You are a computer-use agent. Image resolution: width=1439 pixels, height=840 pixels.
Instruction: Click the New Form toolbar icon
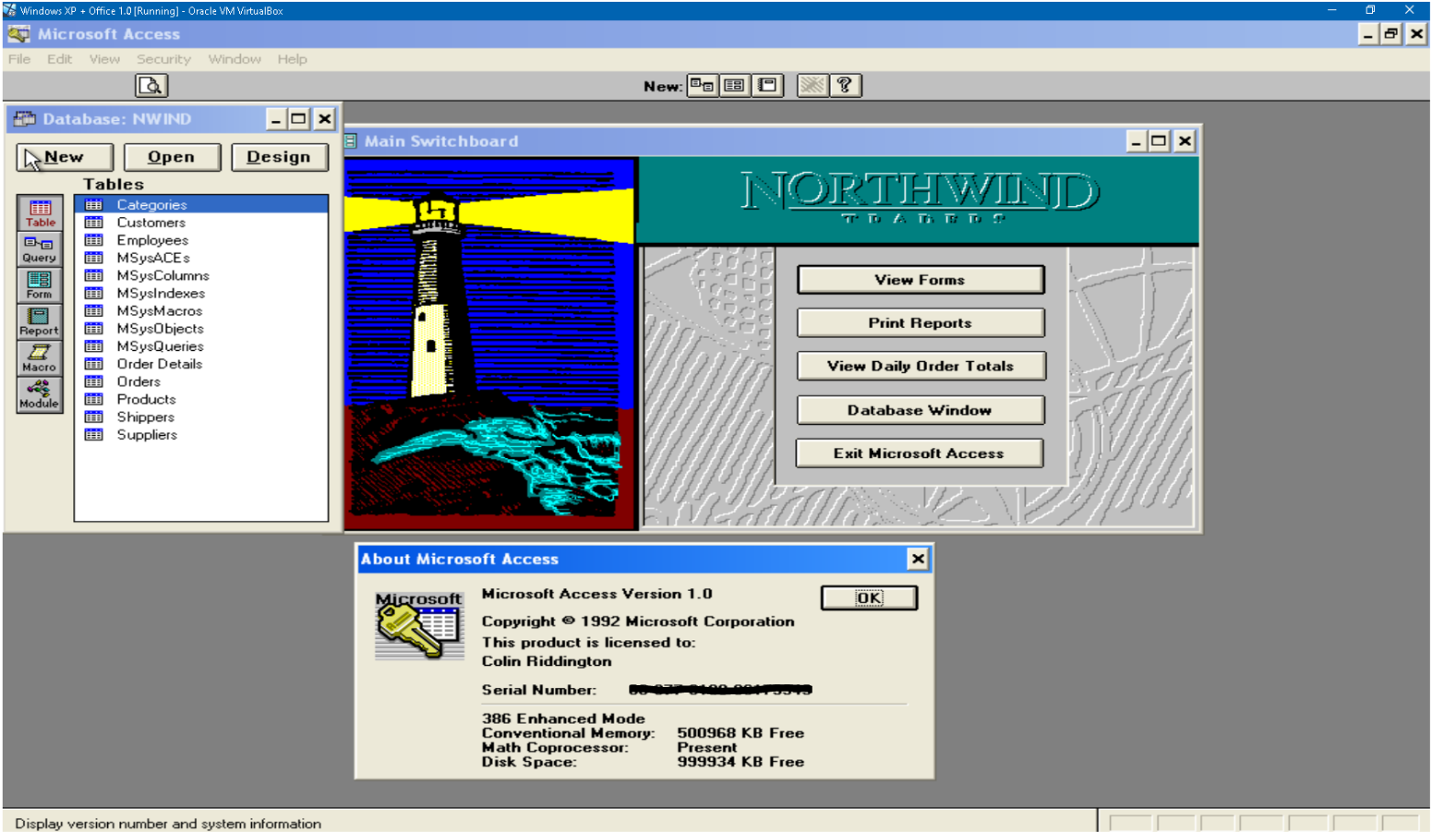(735, 86)
